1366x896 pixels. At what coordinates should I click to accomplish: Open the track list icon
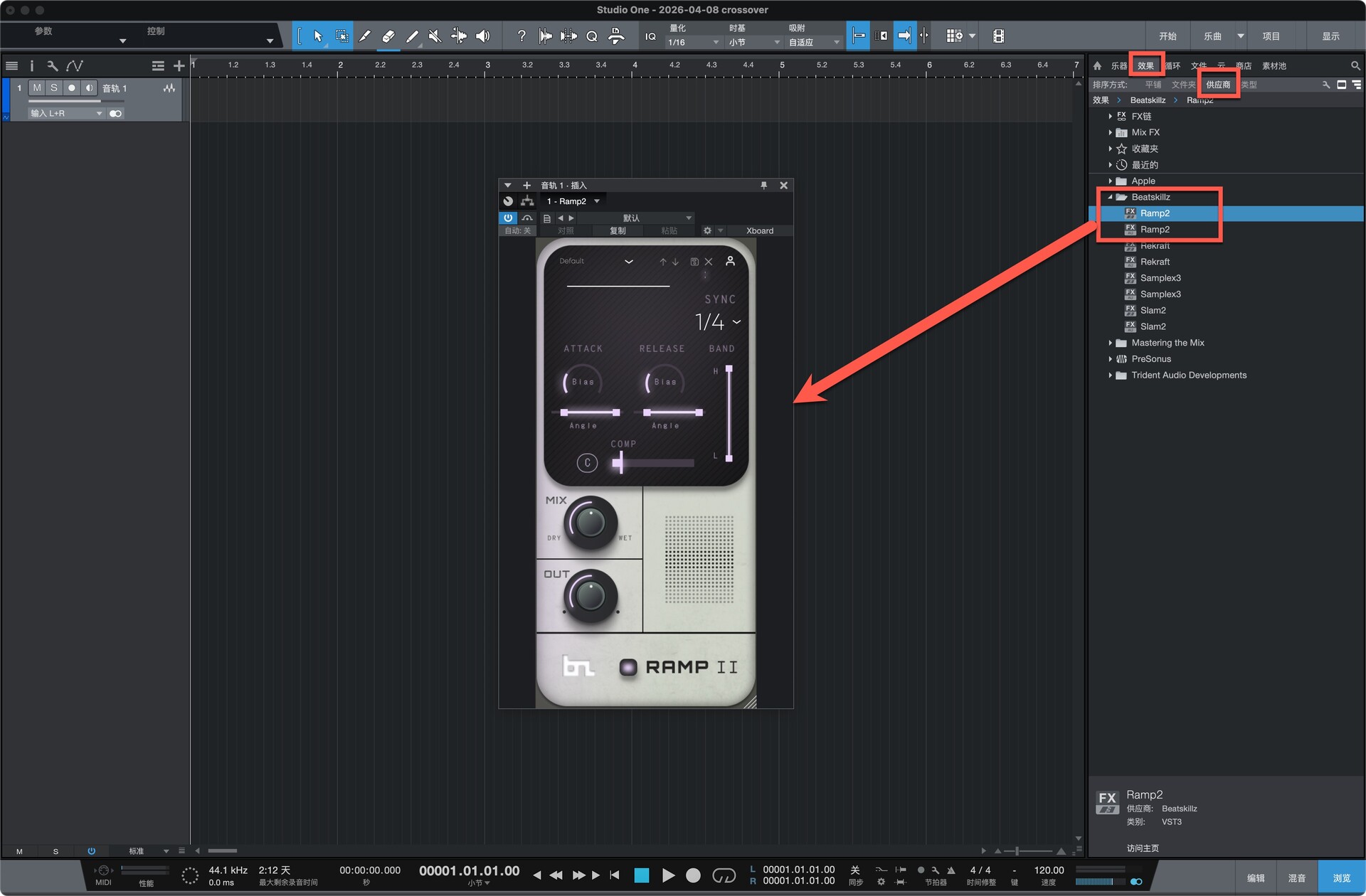click(11, 66)
